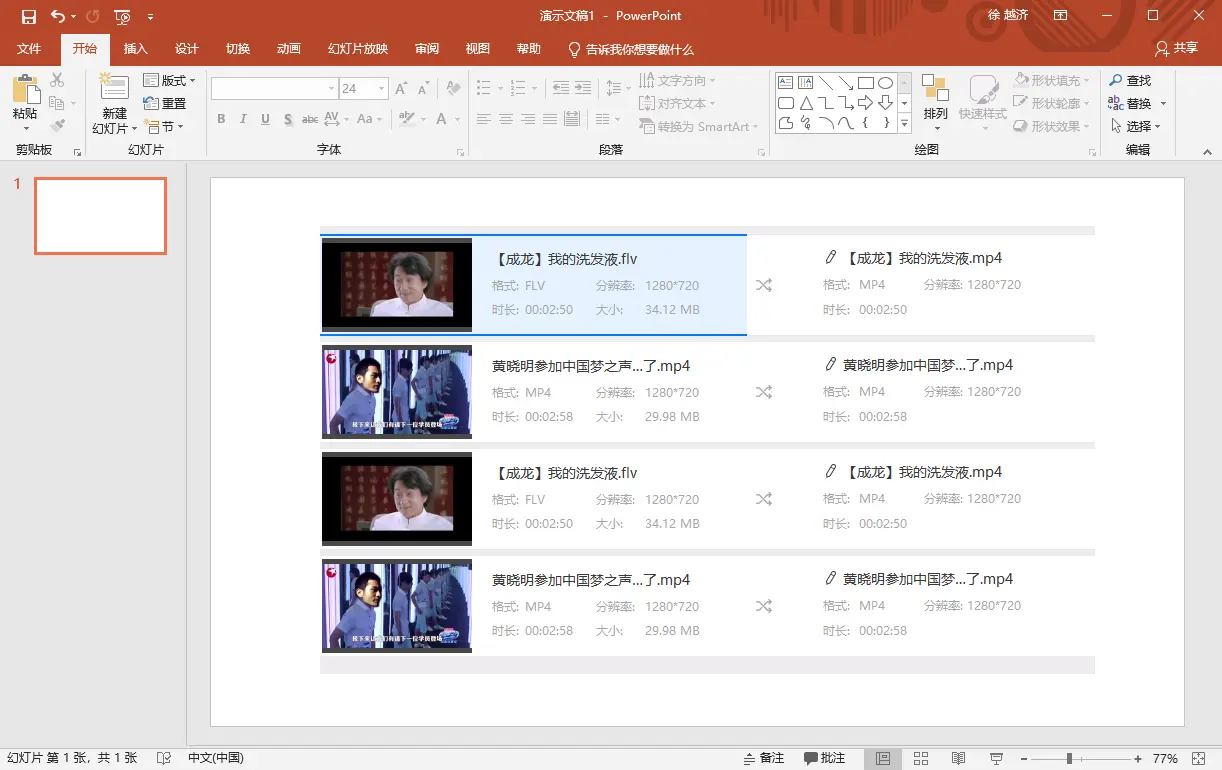Select the right arrow block shape
This screenshot has width=1222, height=770.
(x=866, y=102)
